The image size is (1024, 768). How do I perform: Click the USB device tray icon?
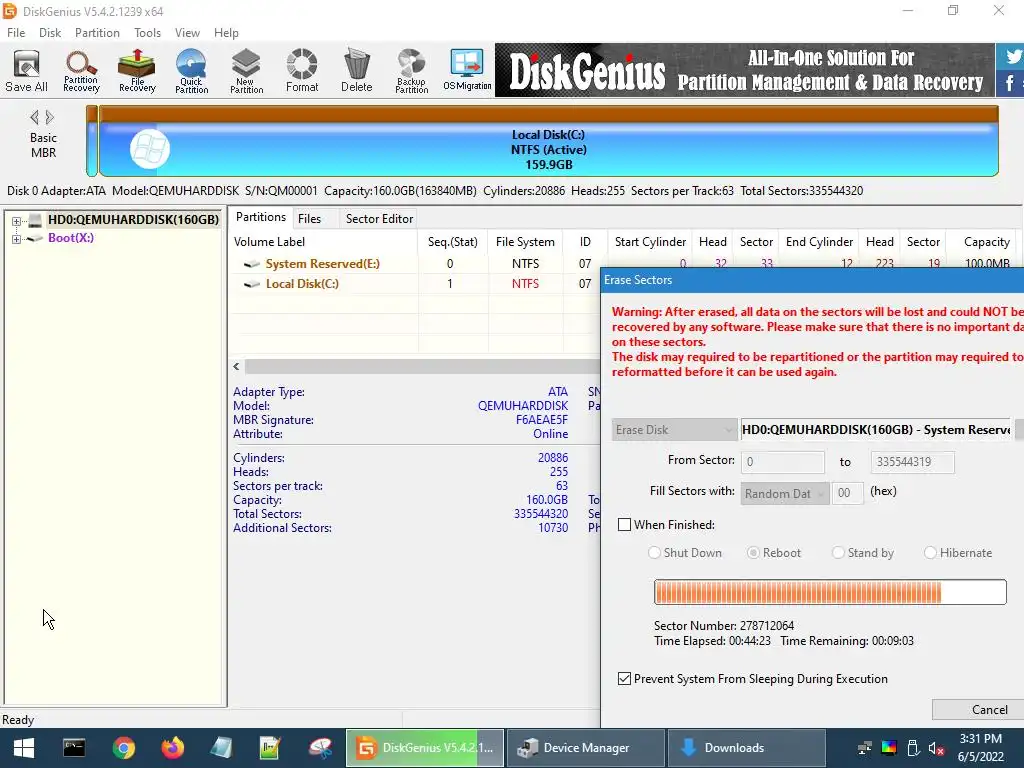[913, 748]
